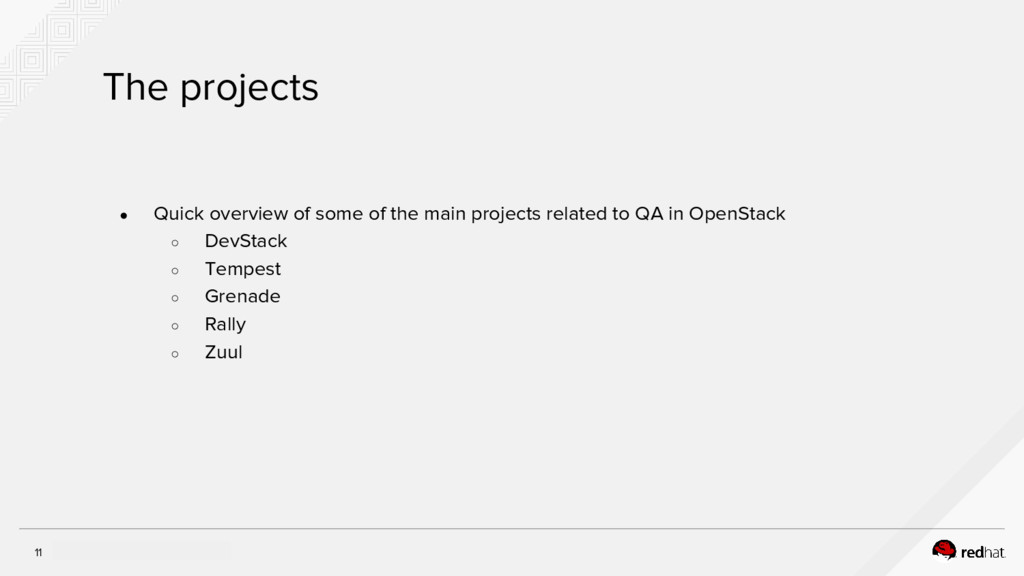Click the Red Hat fedora logo icon
The height and width of the screenshot is (576, 1024).
(944, 549)
